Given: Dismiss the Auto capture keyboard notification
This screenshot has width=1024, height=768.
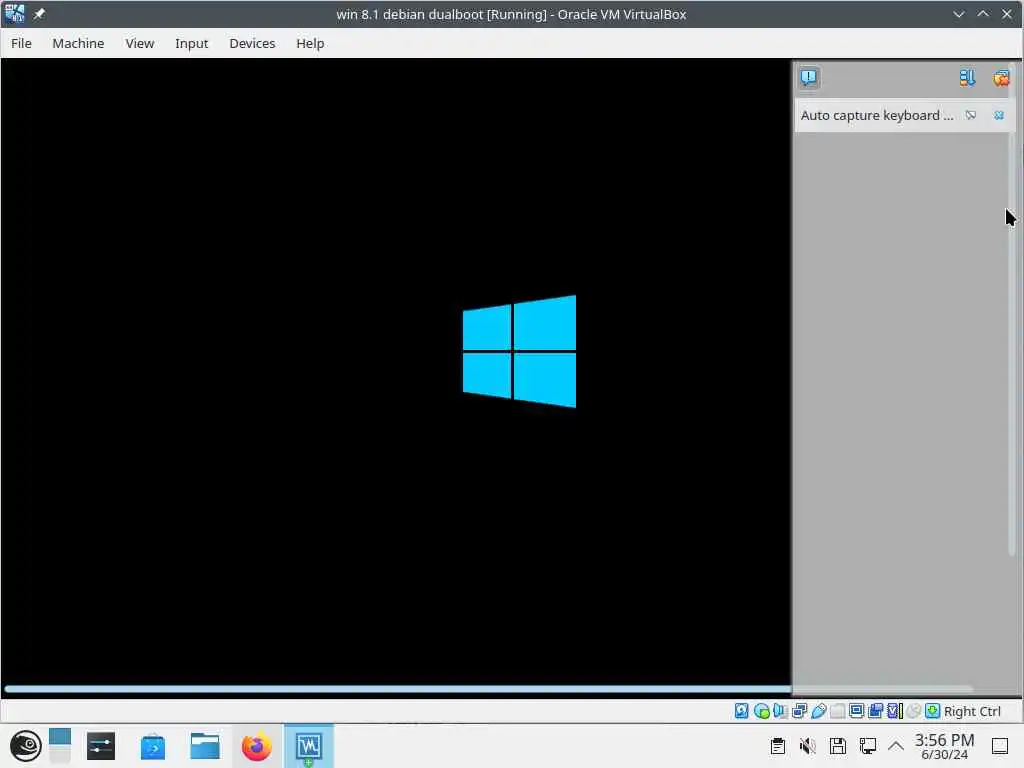Looking at the screenshot, I should (999, 116).
